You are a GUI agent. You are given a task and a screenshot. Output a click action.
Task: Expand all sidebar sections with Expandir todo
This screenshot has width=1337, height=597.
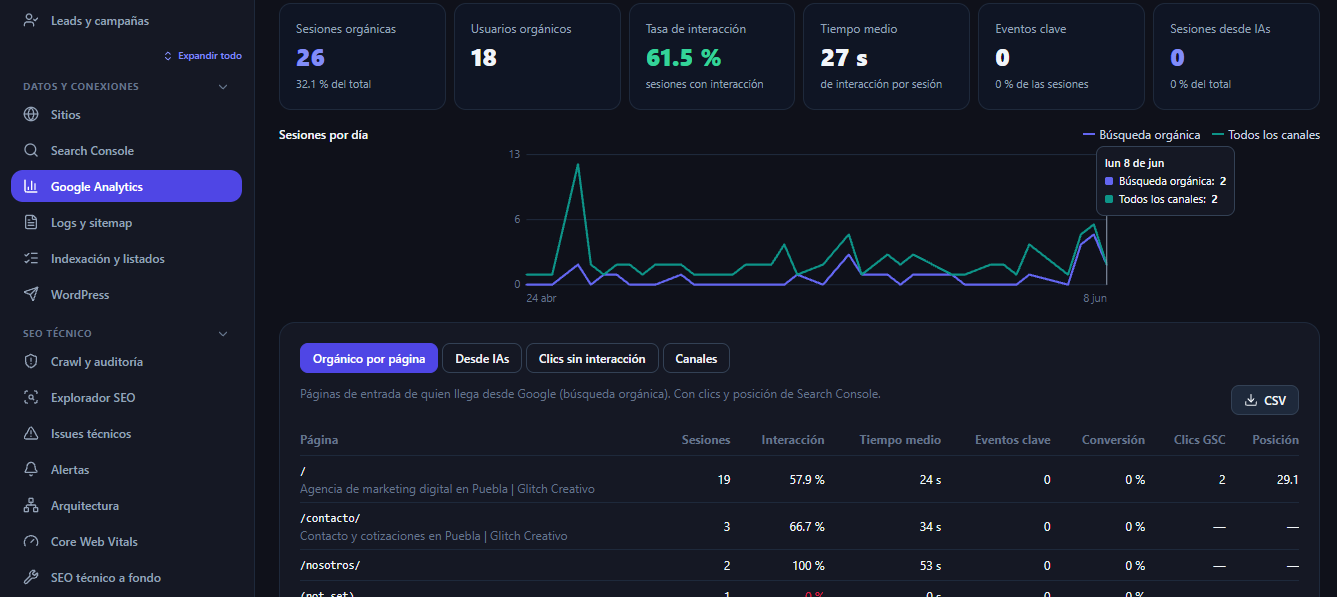point(202,56)
